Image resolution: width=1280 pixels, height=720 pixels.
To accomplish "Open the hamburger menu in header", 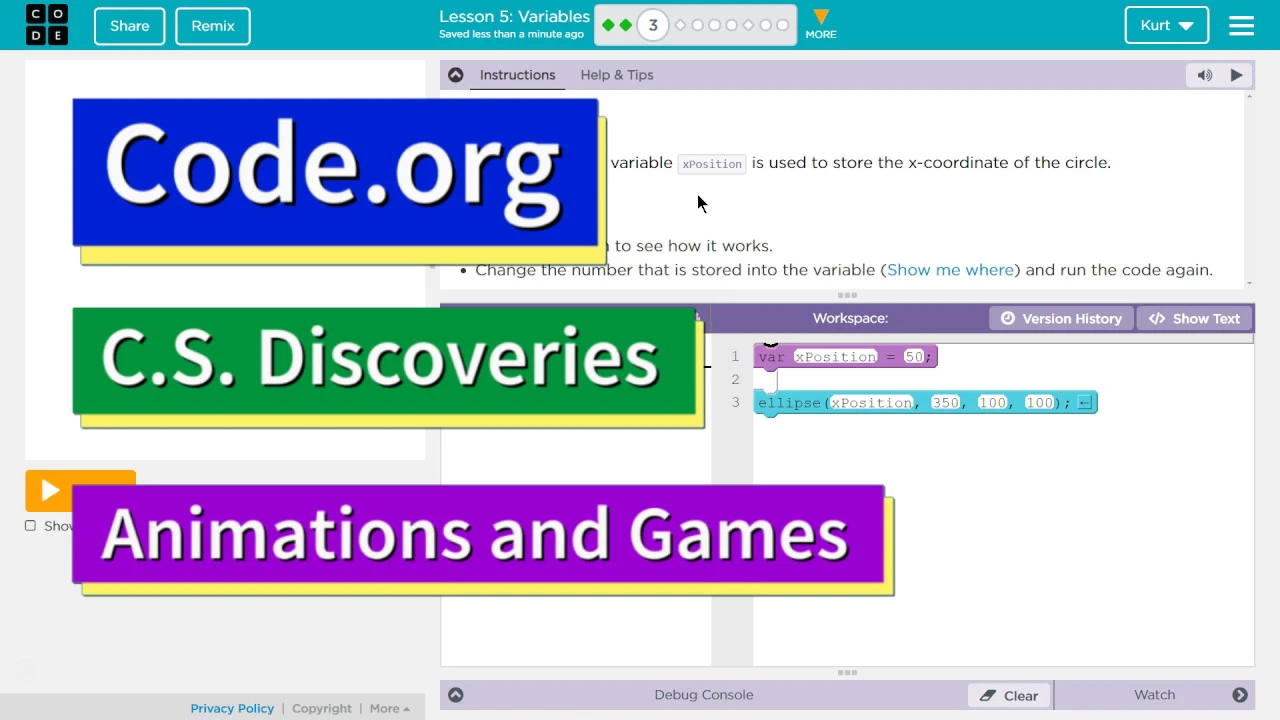I will (1241, 26).
